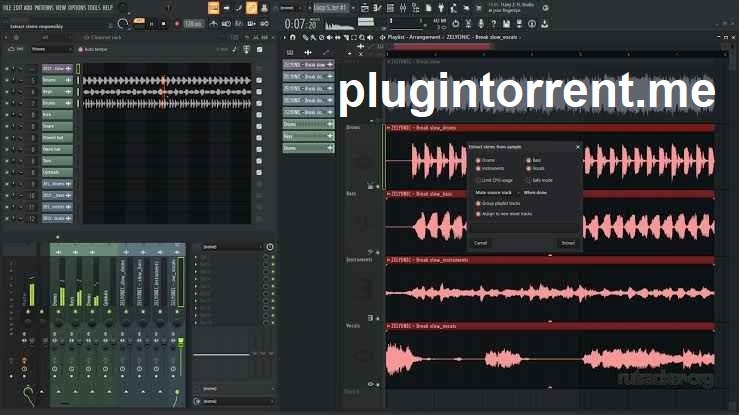Click the info circle icon in toolbar
The image size is (739, 415).
(x=532, y=23)
